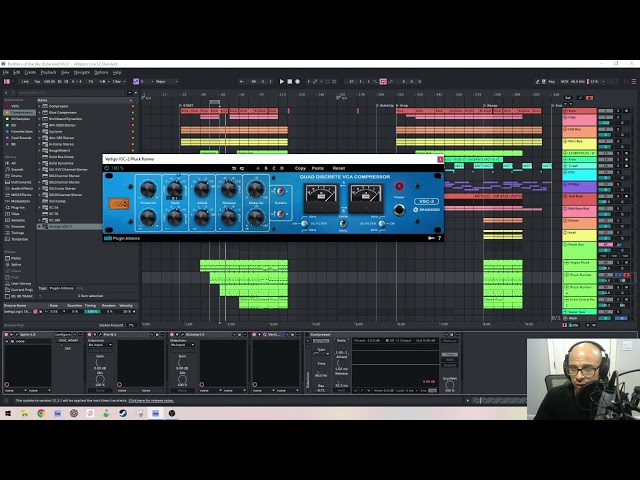Image resolution: width=640 pixels, height=480 pixels.
Task: Open the key icon in Plugin Alliance bar
Action: [431, 238]
